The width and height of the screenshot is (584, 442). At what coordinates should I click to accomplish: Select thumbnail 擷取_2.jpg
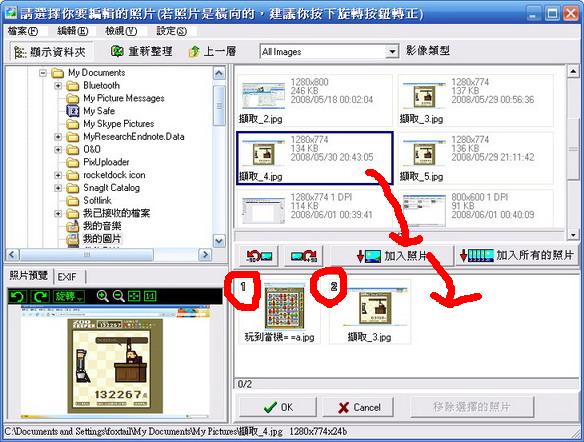pos(314,101)
